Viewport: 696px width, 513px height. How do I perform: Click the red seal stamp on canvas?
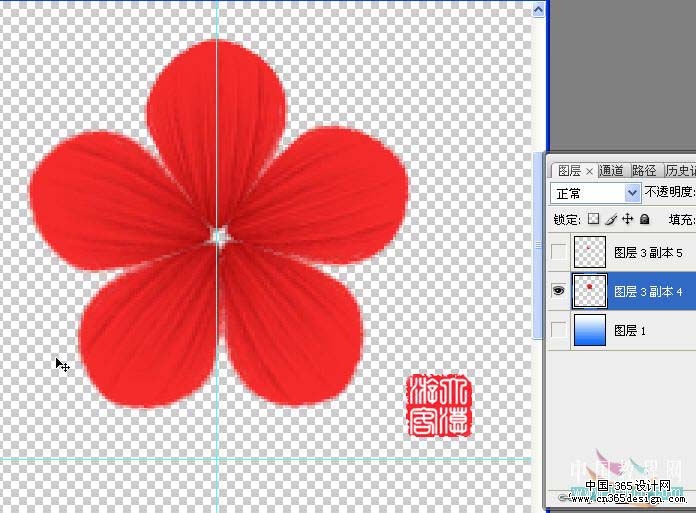coord(439,405)
